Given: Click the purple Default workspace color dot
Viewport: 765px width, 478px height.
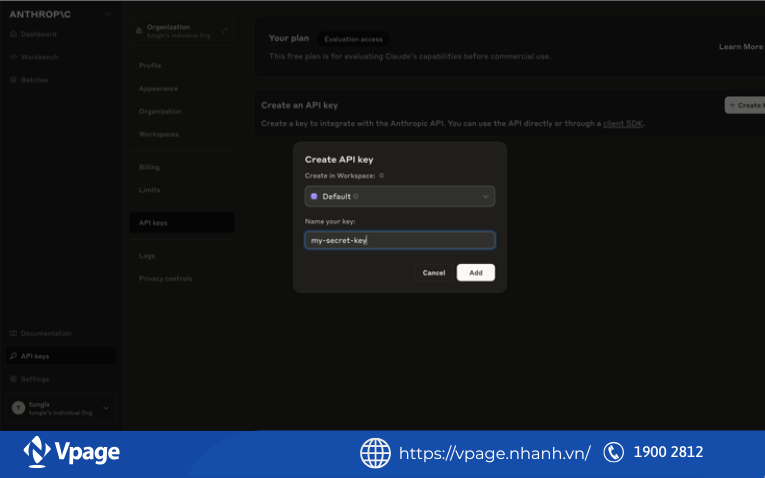Looking at the screenshot, I should coord(314,197).
